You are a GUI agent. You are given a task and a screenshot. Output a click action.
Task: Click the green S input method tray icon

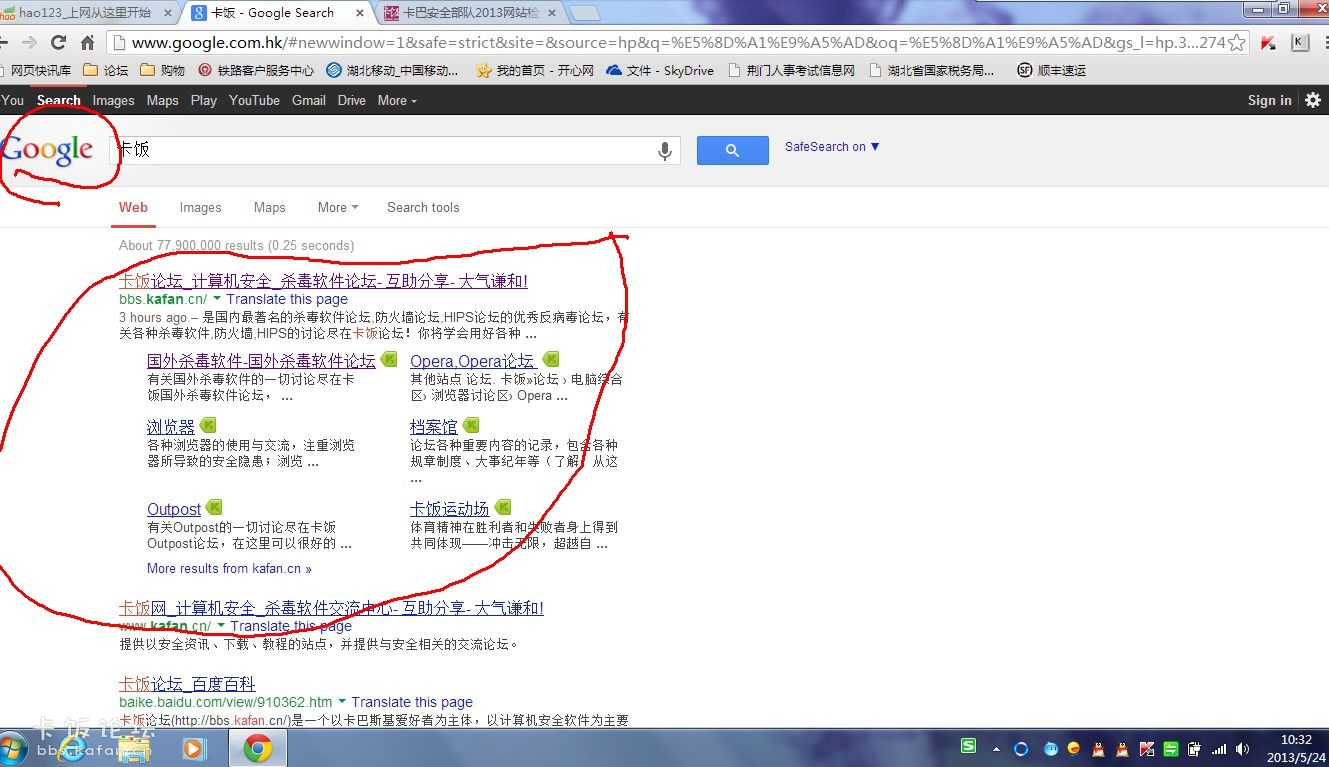pos(968,746)
